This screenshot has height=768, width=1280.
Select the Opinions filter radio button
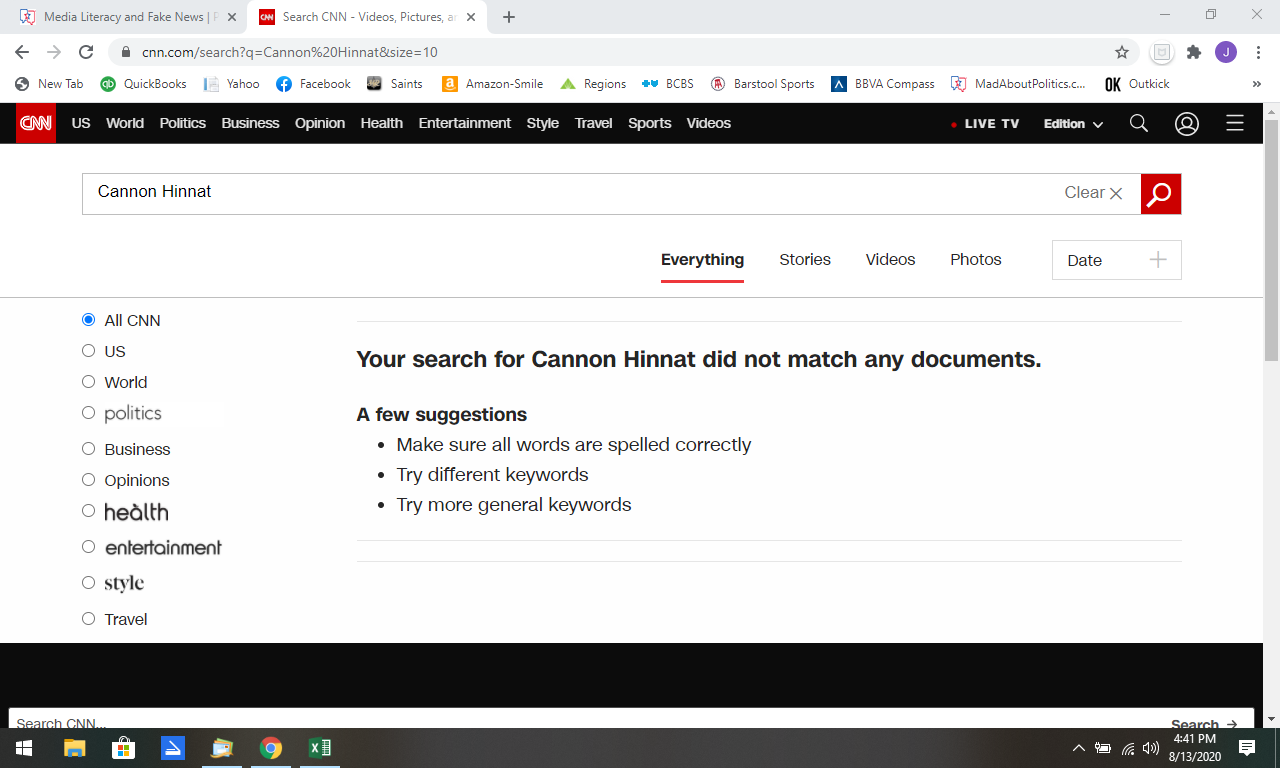pyautogui.click(x=88, y=480)
